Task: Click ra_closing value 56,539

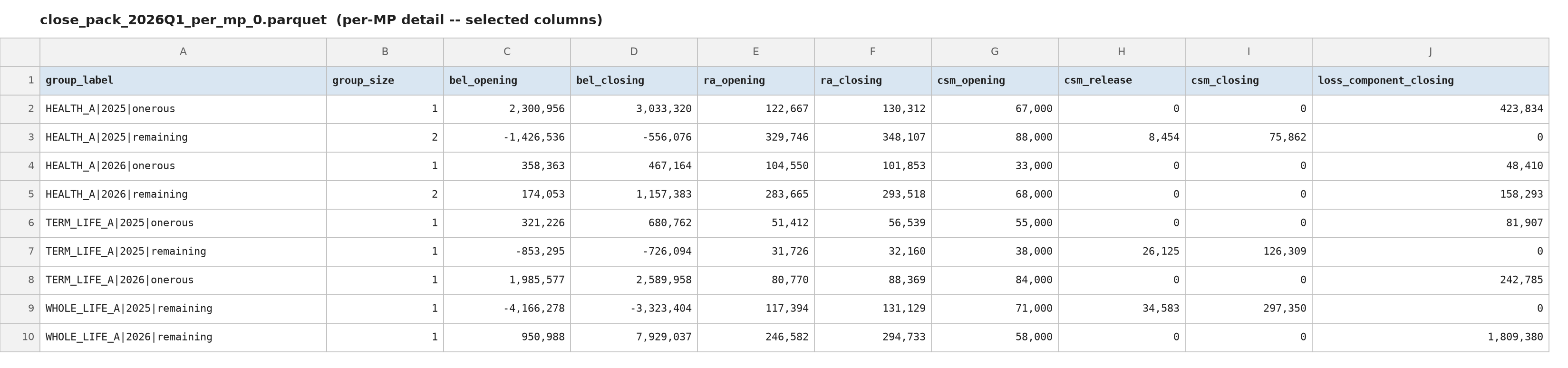Action: coord(873,224)
